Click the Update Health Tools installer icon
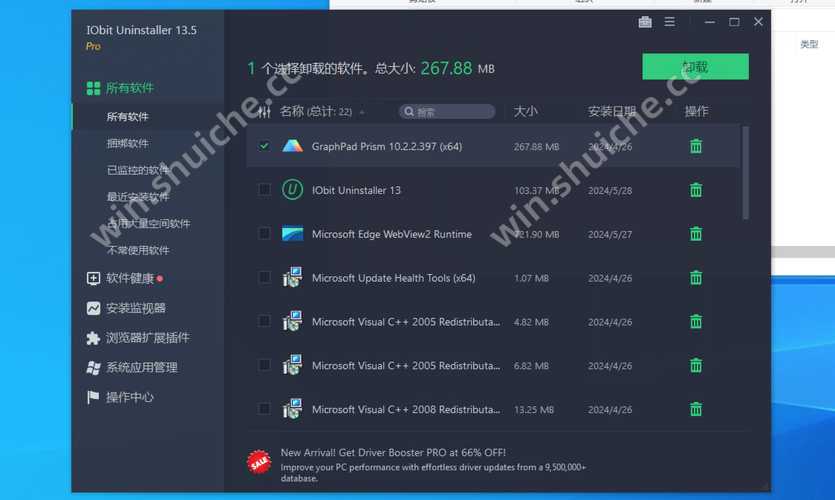Image resolution: width=835 pixels, height=500 pixels. [x=292, y=277]
